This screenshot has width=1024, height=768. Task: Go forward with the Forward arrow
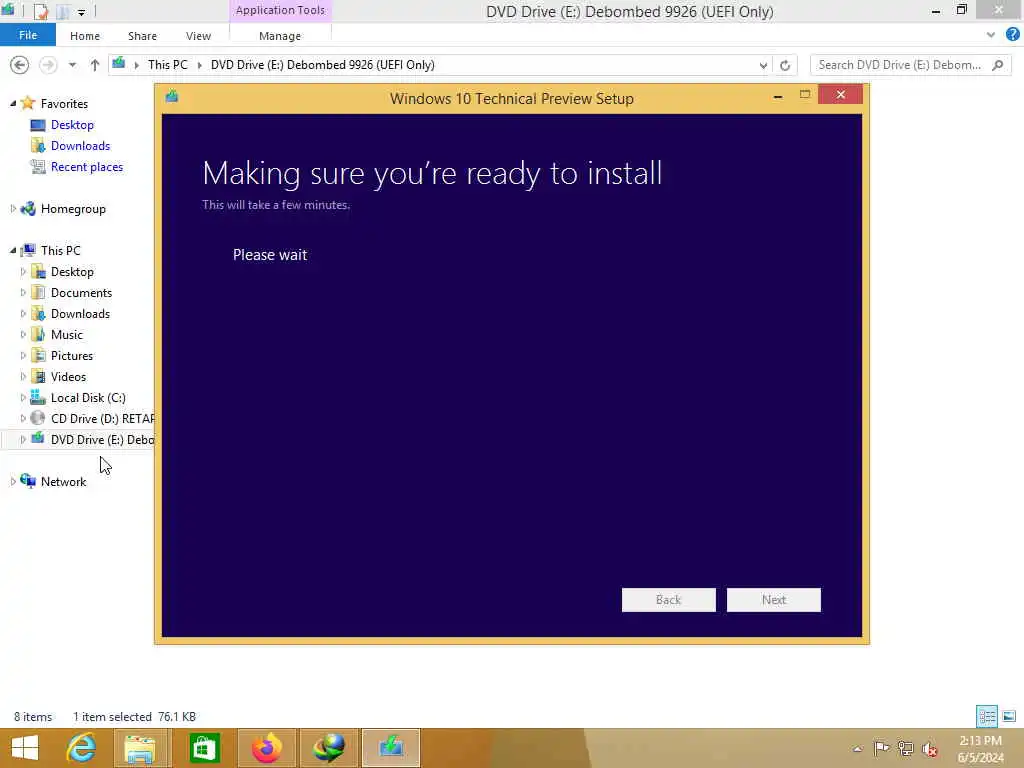tap(48, 65)
